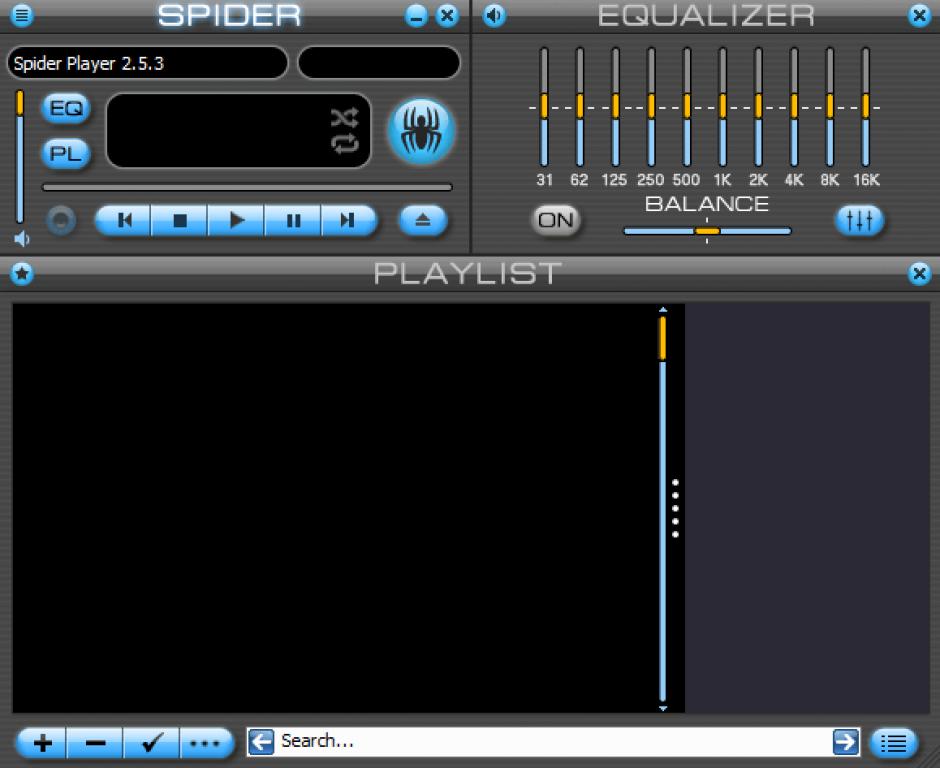Image resolution: width=940 pixels, height=768 pixels.
Task: Click the 500 Hz equalizer band slider
Action: coord(687,107)
